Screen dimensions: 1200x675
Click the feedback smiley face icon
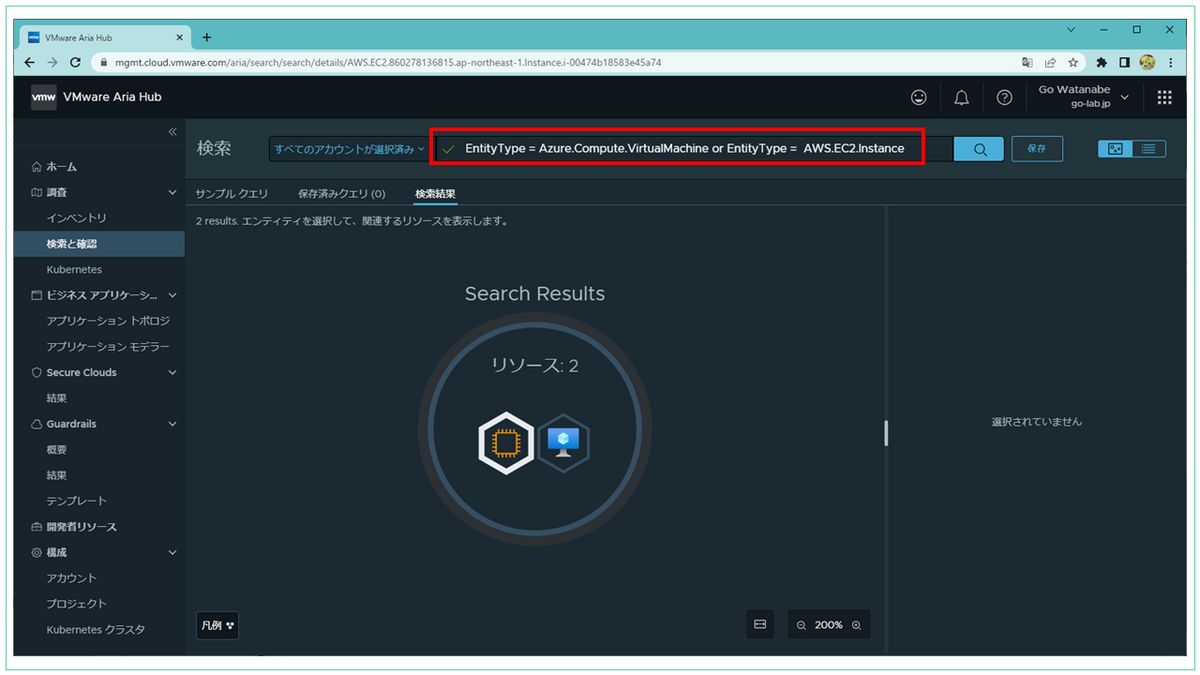coord(918,97)
